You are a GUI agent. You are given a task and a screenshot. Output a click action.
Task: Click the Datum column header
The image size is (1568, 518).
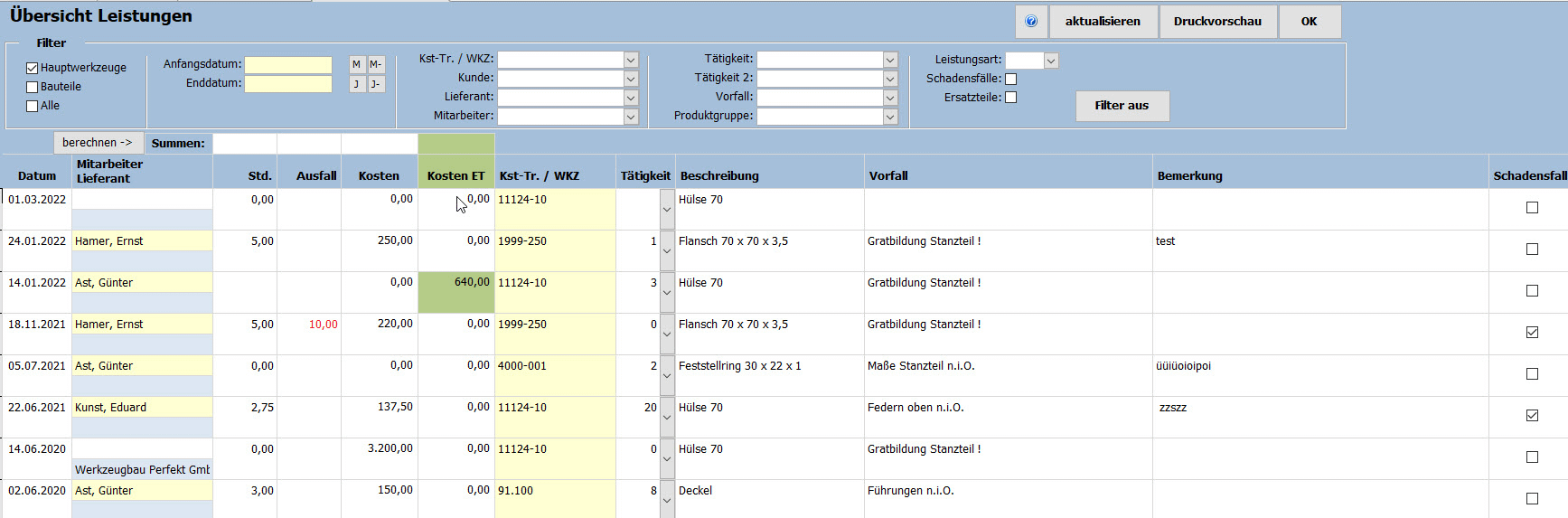[37, 175]
